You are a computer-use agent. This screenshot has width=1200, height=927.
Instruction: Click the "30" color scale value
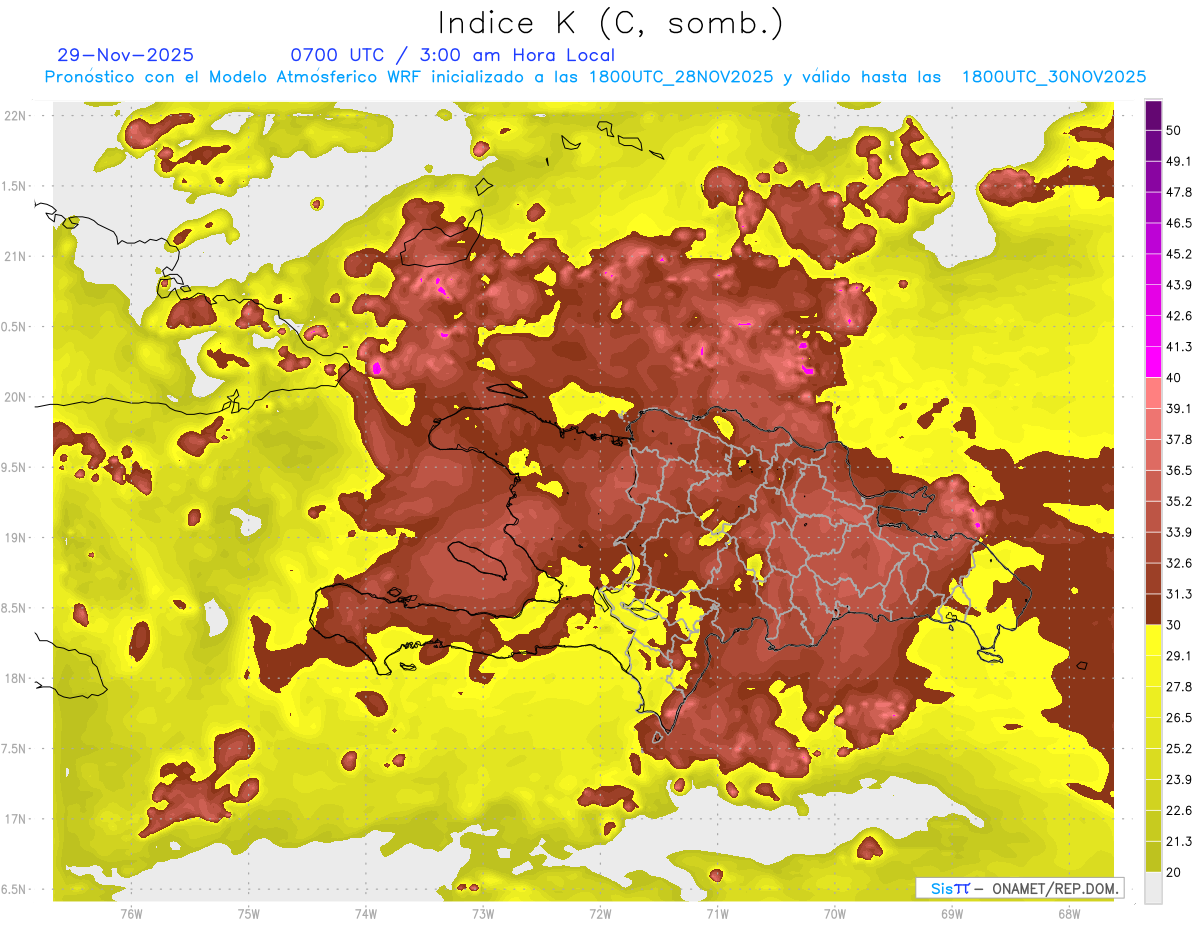[x=1174, y=625]
